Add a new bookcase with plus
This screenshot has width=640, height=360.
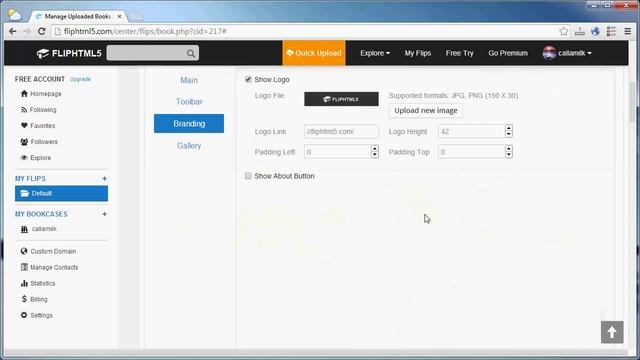[104, 214]
